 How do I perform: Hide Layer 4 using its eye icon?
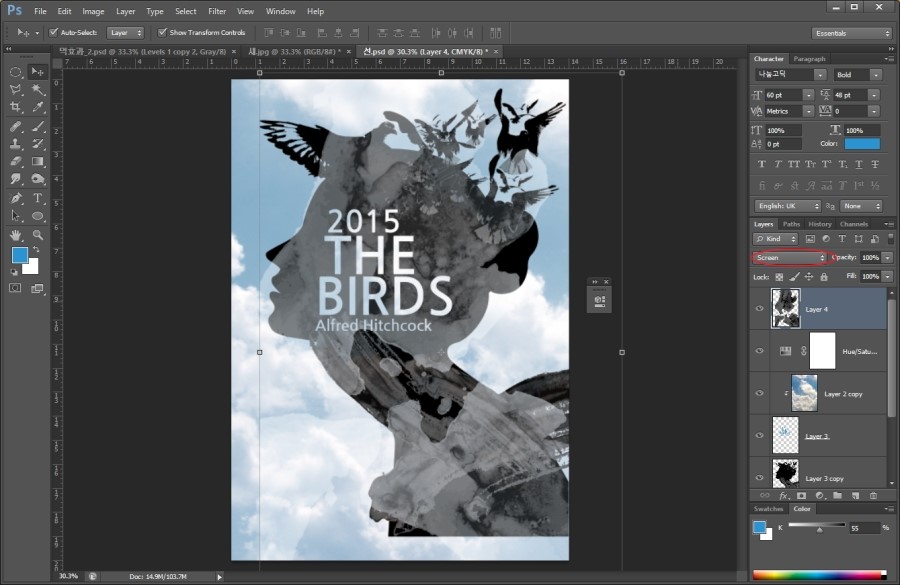pos(759,309)
